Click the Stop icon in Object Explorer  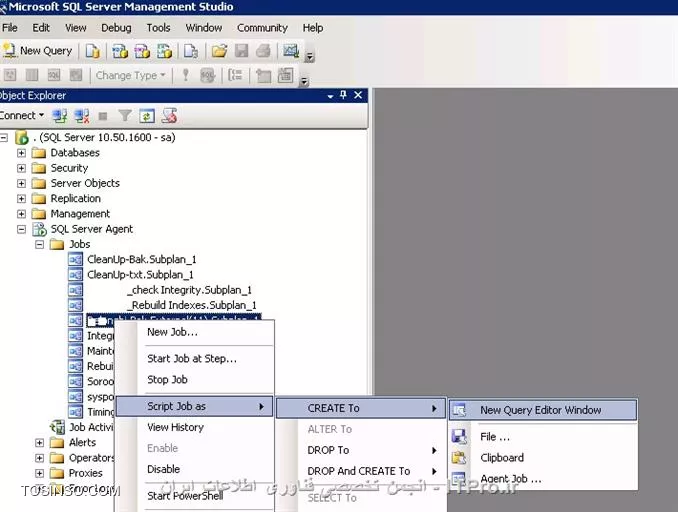[x=103, y=116]
